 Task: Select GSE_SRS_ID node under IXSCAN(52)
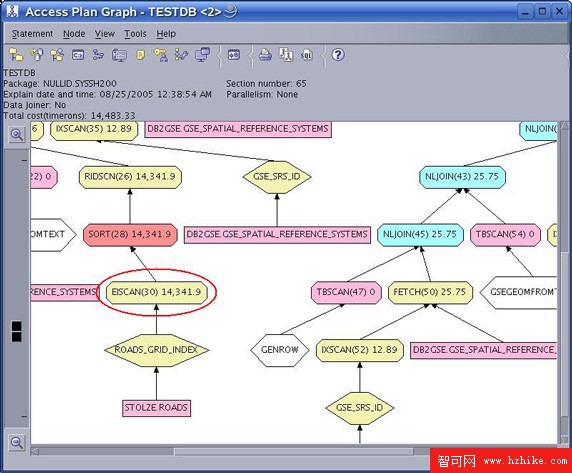360,408
